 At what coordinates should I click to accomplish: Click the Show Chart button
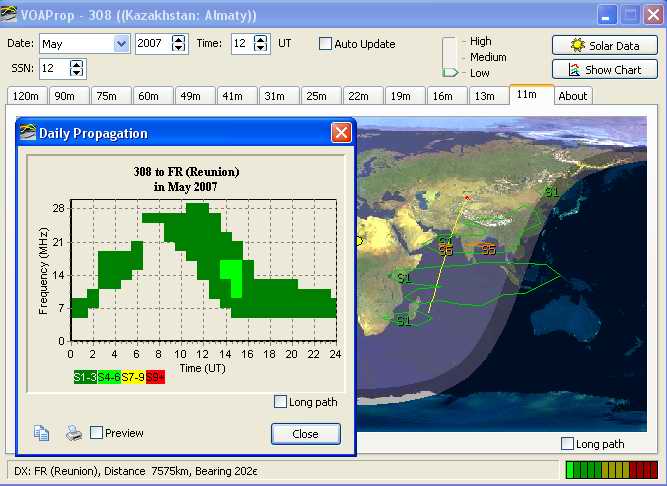pos(604,69)
